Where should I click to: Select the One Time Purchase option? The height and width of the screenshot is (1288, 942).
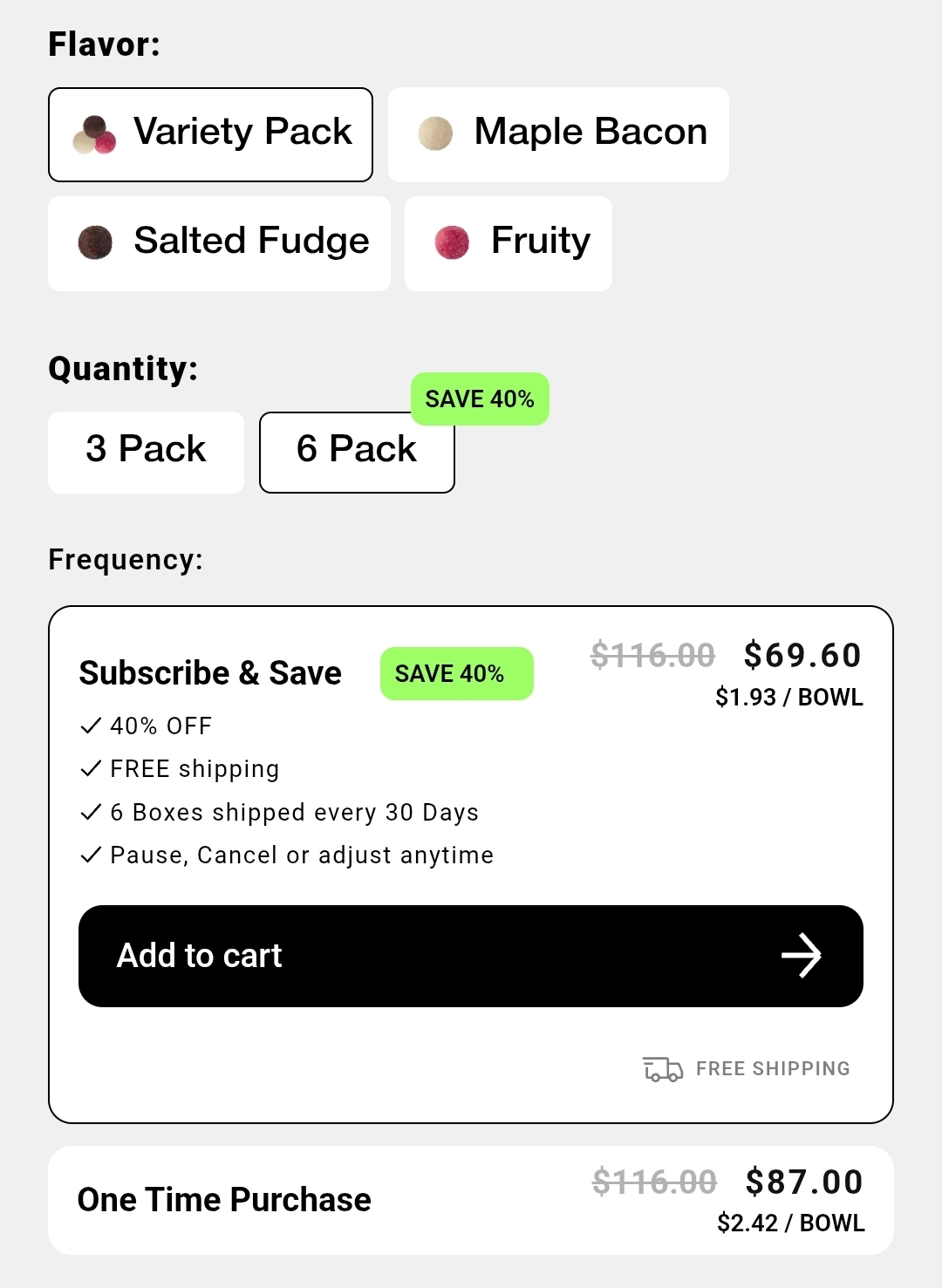pos(224,1200)
